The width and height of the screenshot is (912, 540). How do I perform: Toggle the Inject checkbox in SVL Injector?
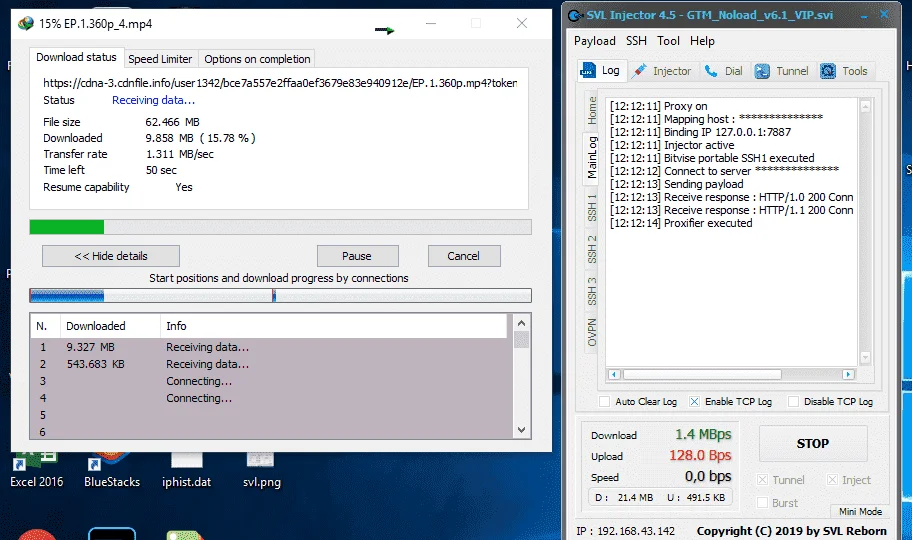(832, 480)
